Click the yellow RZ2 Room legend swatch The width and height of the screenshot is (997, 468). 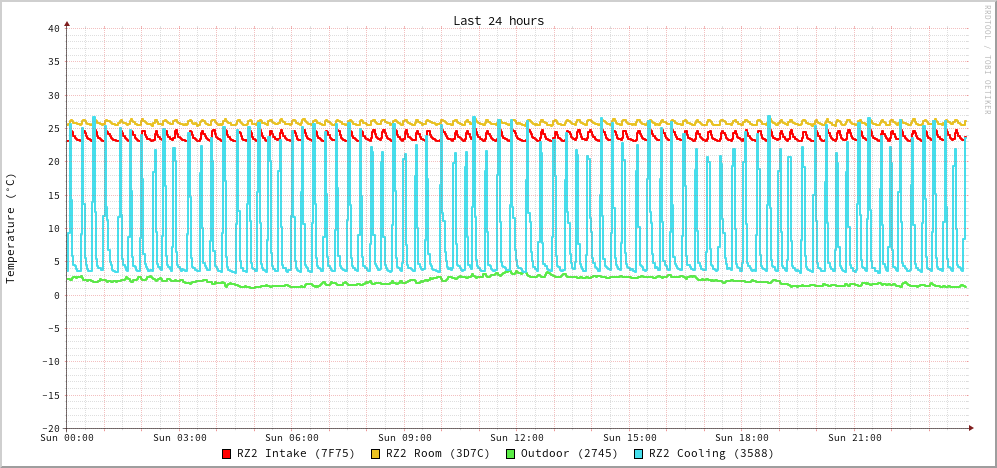coord(375,454)
